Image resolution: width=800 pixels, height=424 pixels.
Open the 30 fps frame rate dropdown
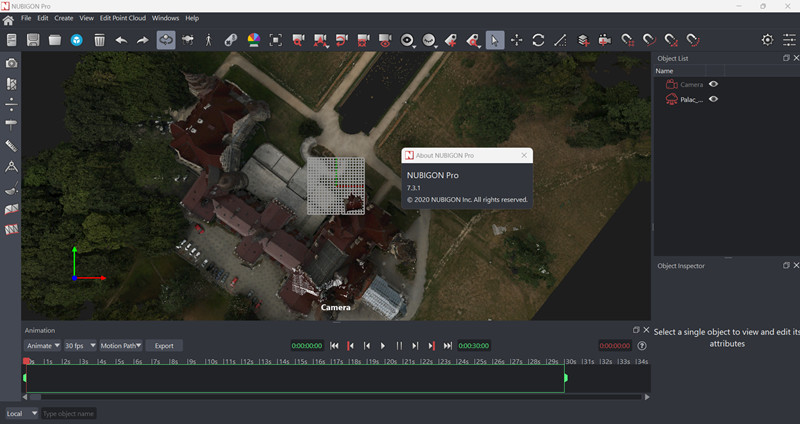point(80,346)
